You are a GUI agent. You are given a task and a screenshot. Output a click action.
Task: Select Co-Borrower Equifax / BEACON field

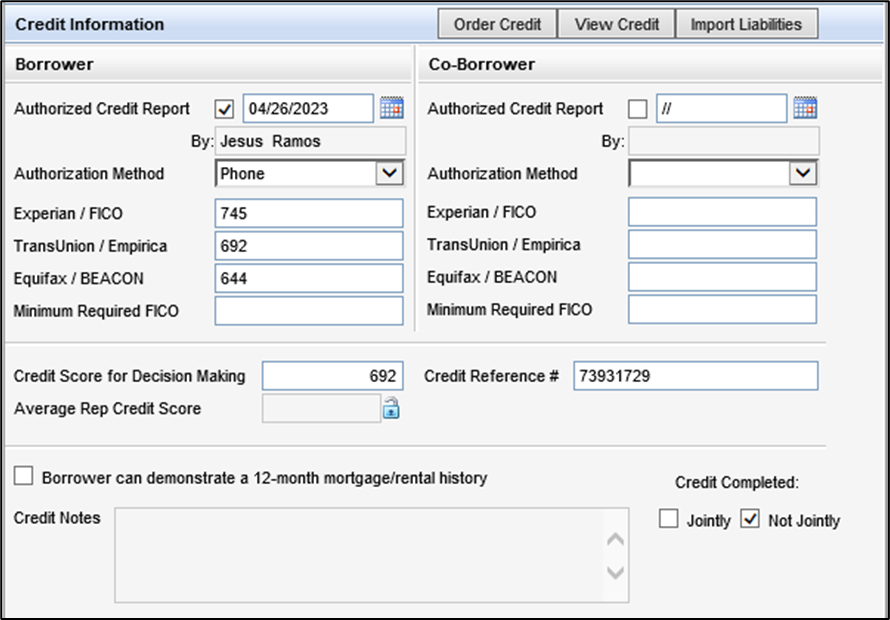(x=722, y=277)
